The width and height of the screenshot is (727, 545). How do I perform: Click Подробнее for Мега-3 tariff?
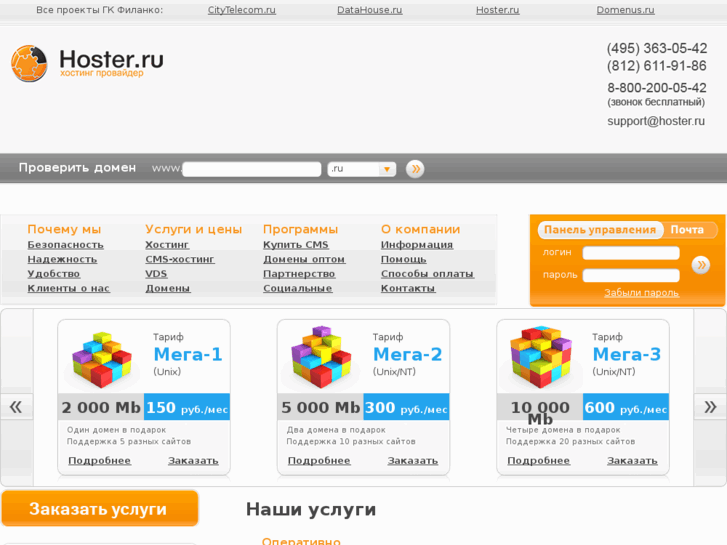pos(539,461)
